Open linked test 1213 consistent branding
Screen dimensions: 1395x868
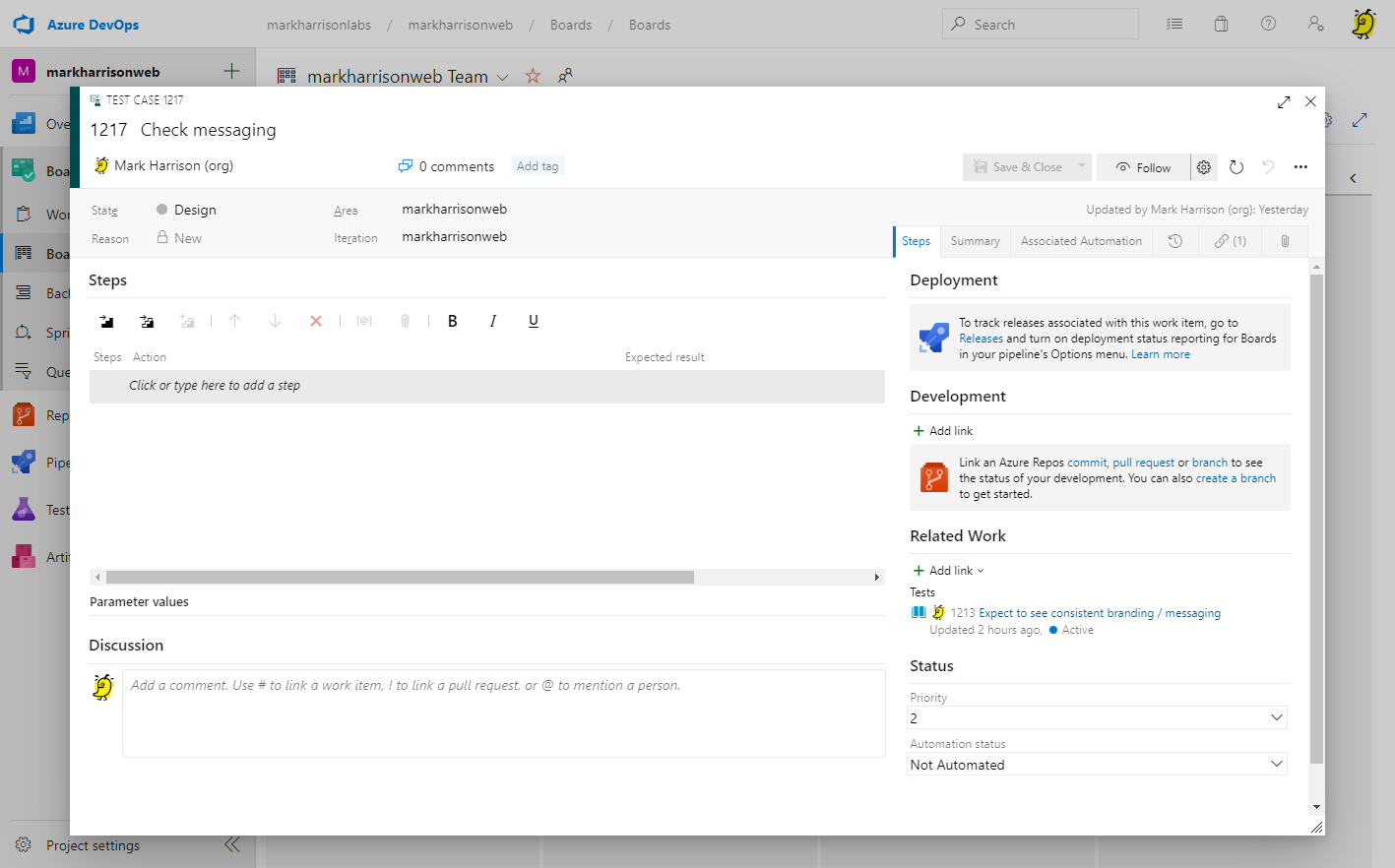pos(1099,613)
